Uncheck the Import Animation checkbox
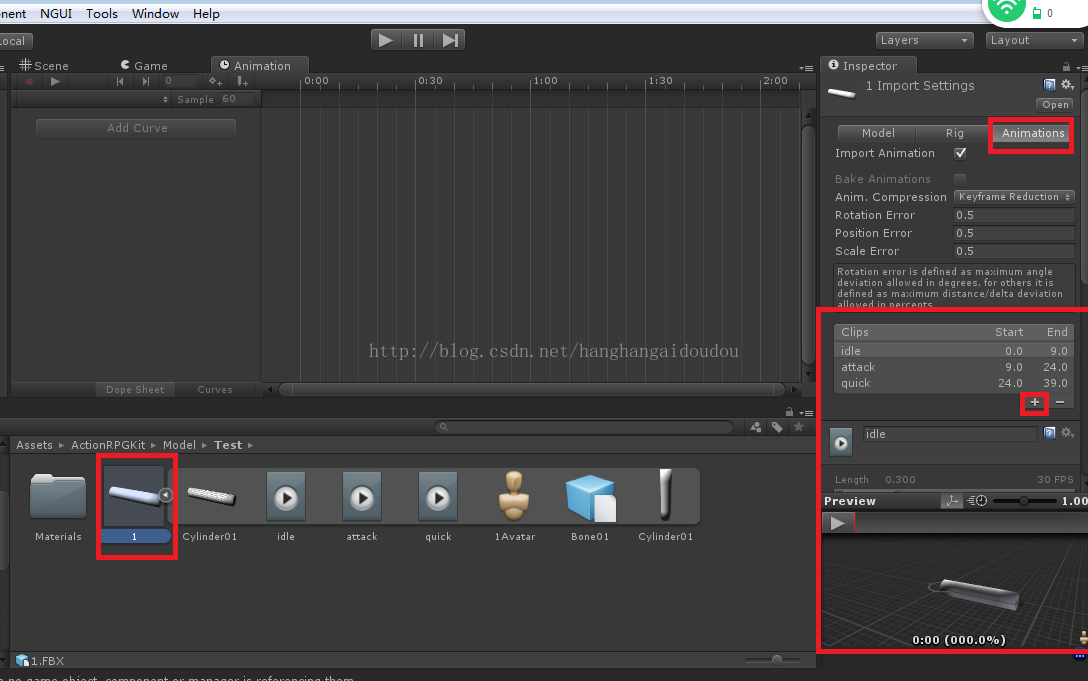The height and width of the screenshot is (681, 1088). pos(960,153)
